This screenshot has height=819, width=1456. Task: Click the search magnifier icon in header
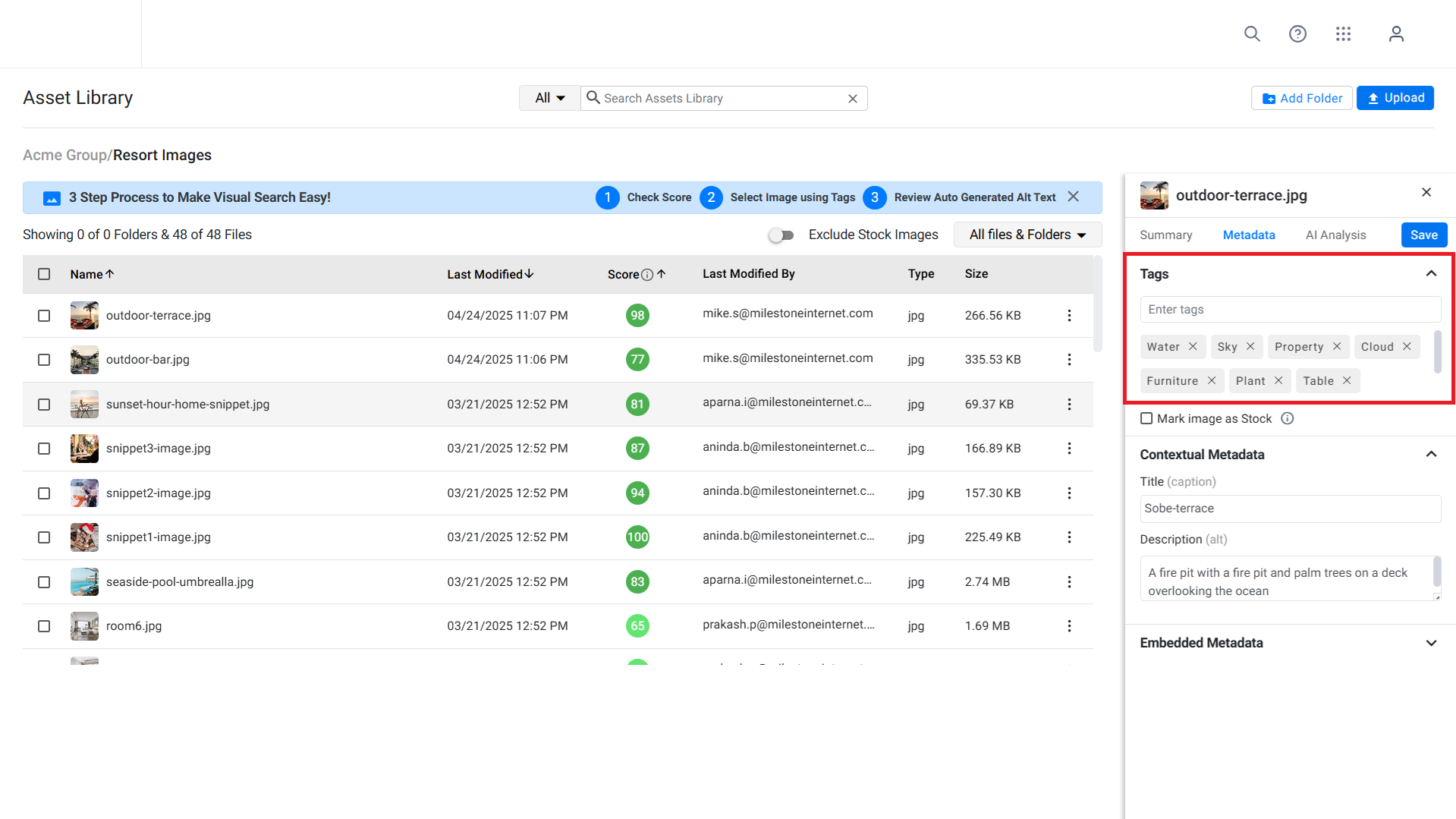1252,34
